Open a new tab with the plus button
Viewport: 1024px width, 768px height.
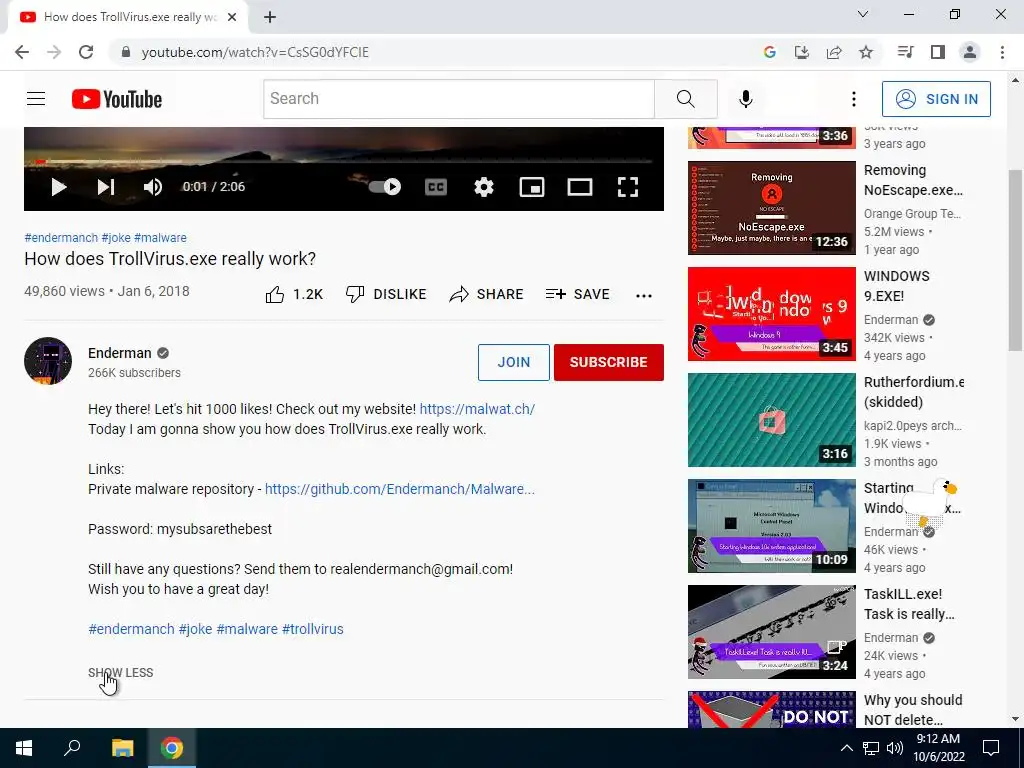click(x=270, y=17)
